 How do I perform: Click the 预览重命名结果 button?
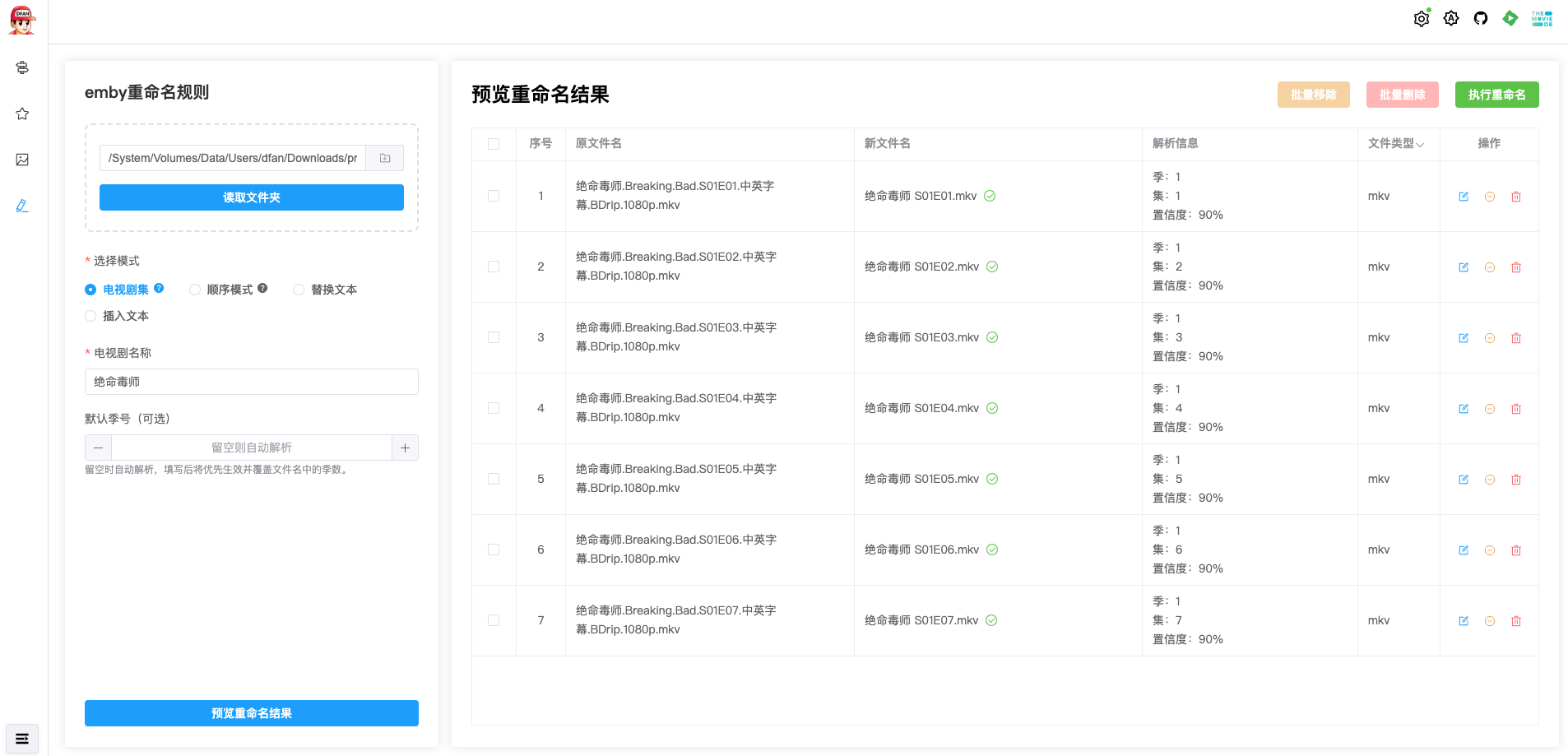tap(252, 713)
